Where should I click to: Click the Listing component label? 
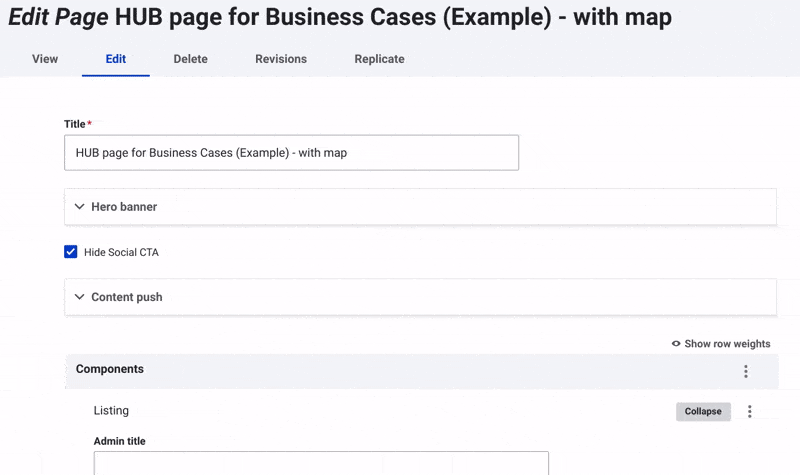111,410
